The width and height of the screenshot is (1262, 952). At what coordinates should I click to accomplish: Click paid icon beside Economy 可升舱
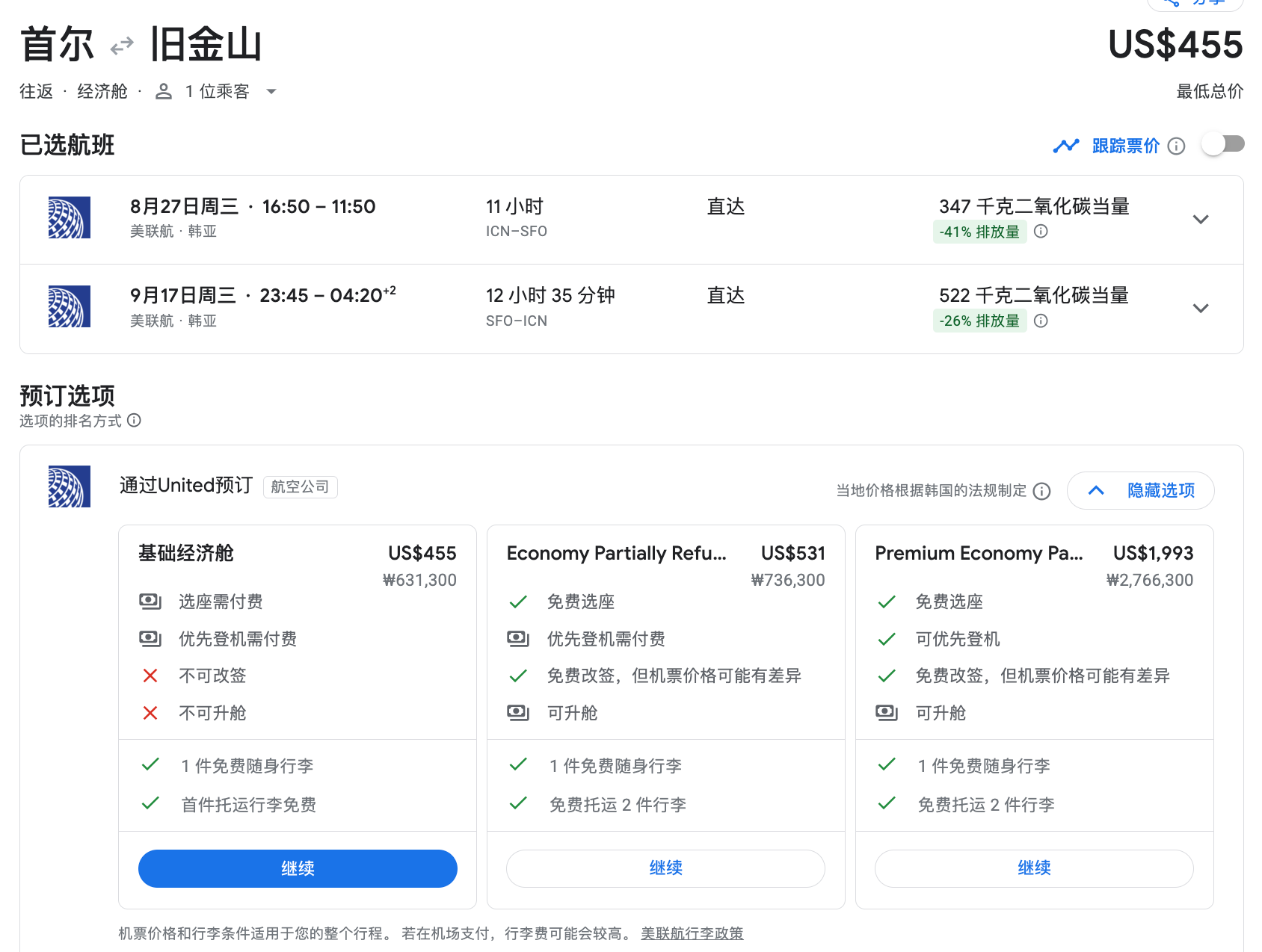pyautogui.click(x=518, y=713)
